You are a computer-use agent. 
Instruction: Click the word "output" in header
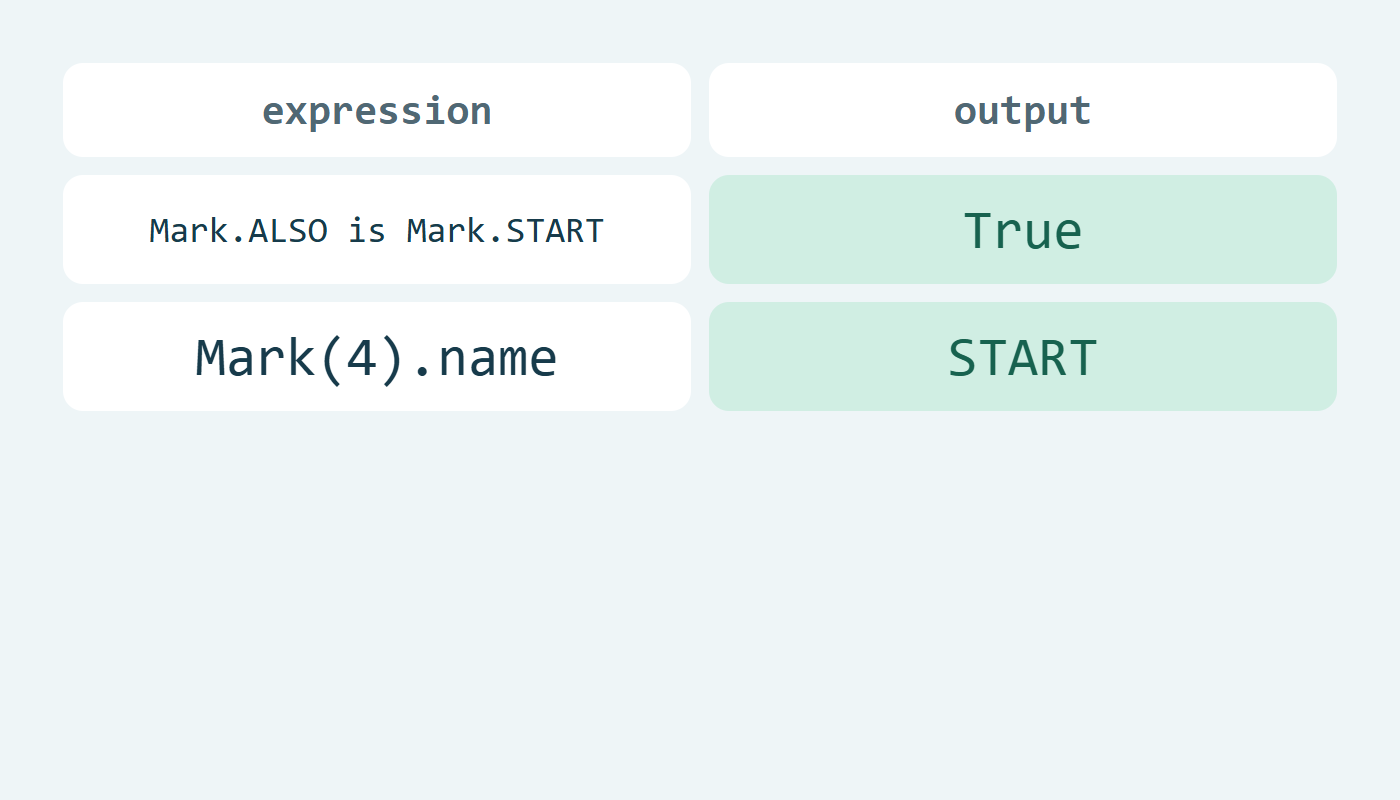pos(1023,111)
